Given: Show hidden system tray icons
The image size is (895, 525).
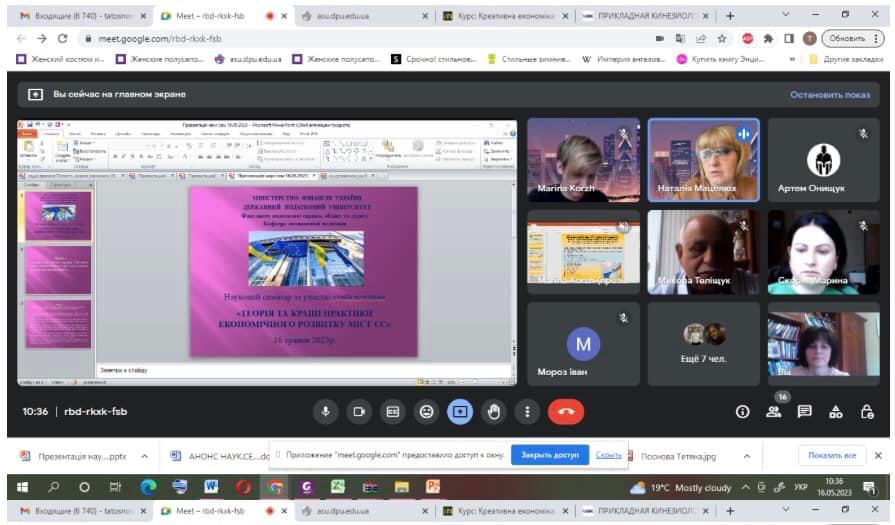Looking at the screenshot, I should point(745,487).
